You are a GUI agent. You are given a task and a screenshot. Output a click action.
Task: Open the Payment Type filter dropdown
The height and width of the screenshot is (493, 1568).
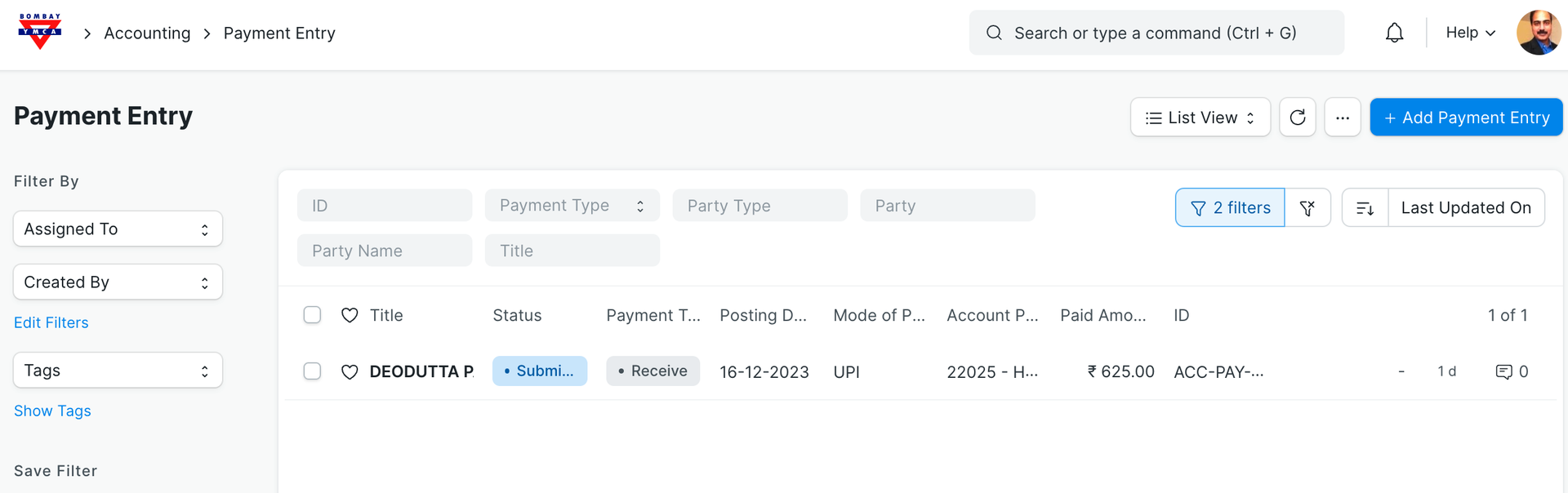coord(572,206)
